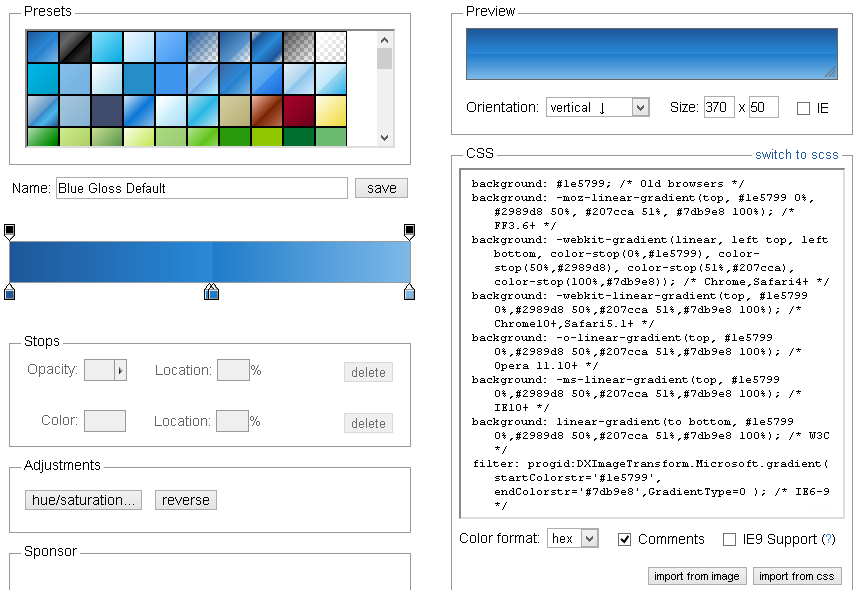858x590 pixels.
Task: Click the gradient Preview area
Action: point(652,54)
